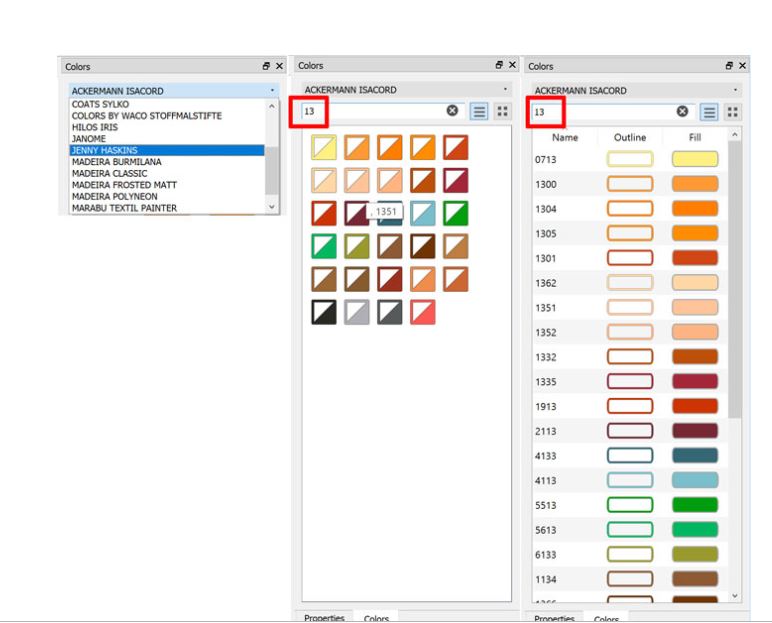Sort the color list by the Name column header
772x623 pixels.
(565, 137)
